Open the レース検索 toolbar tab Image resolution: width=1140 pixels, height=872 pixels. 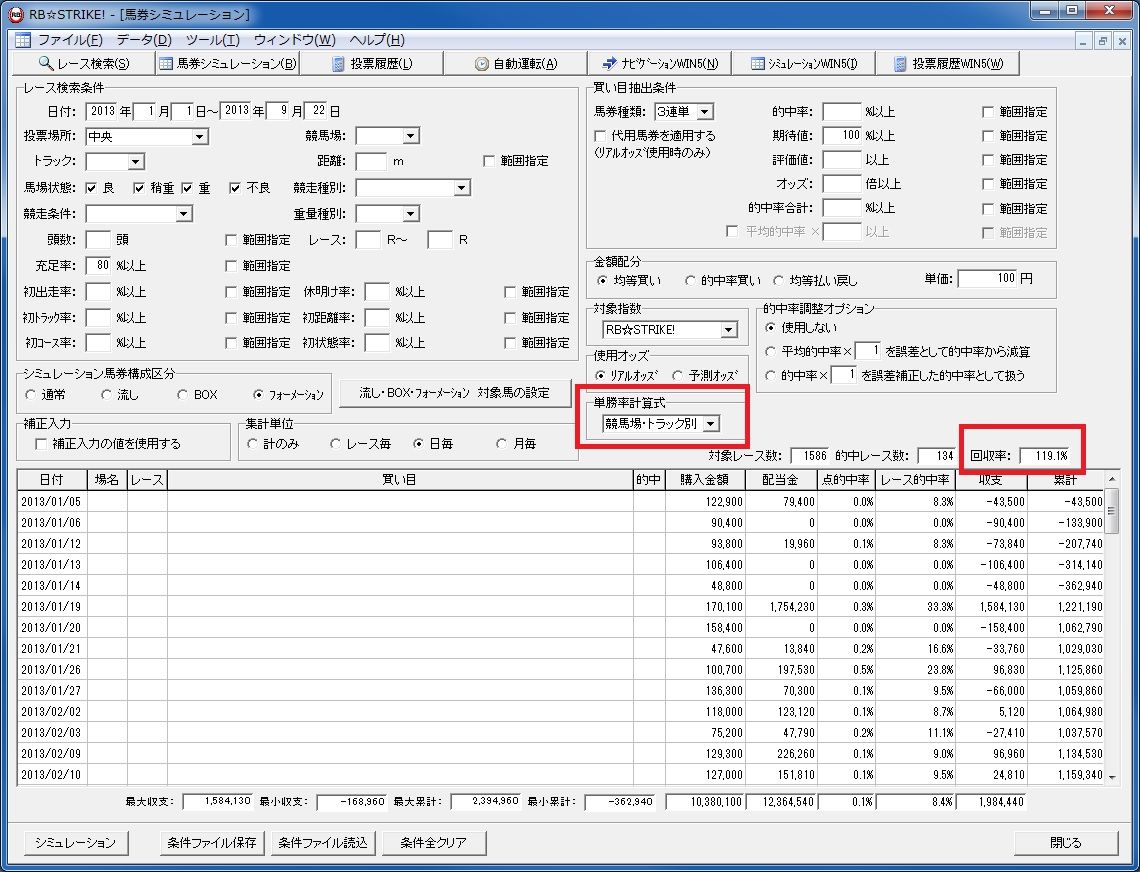(84, 63)
